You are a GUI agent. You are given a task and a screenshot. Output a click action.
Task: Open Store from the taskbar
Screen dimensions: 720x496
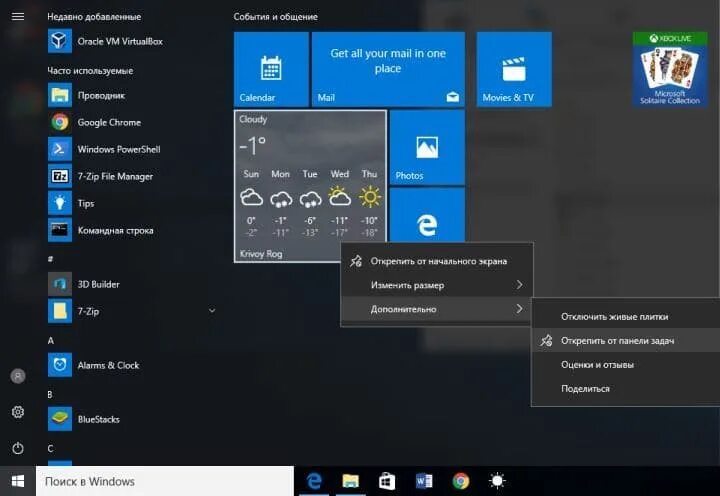coord(387,481)
